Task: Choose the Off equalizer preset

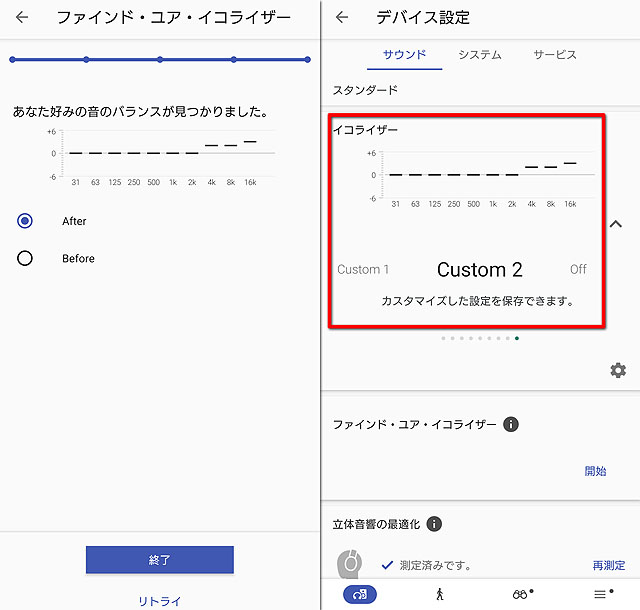Action: [578, 270]
